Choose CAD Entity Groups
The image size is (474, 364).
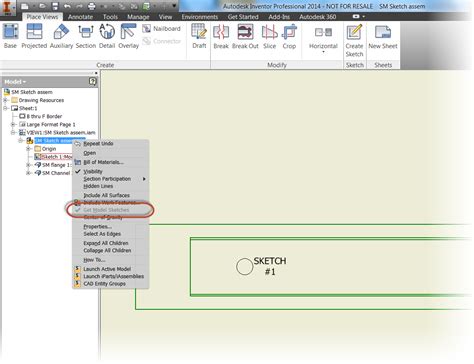(x=104, y=284)
